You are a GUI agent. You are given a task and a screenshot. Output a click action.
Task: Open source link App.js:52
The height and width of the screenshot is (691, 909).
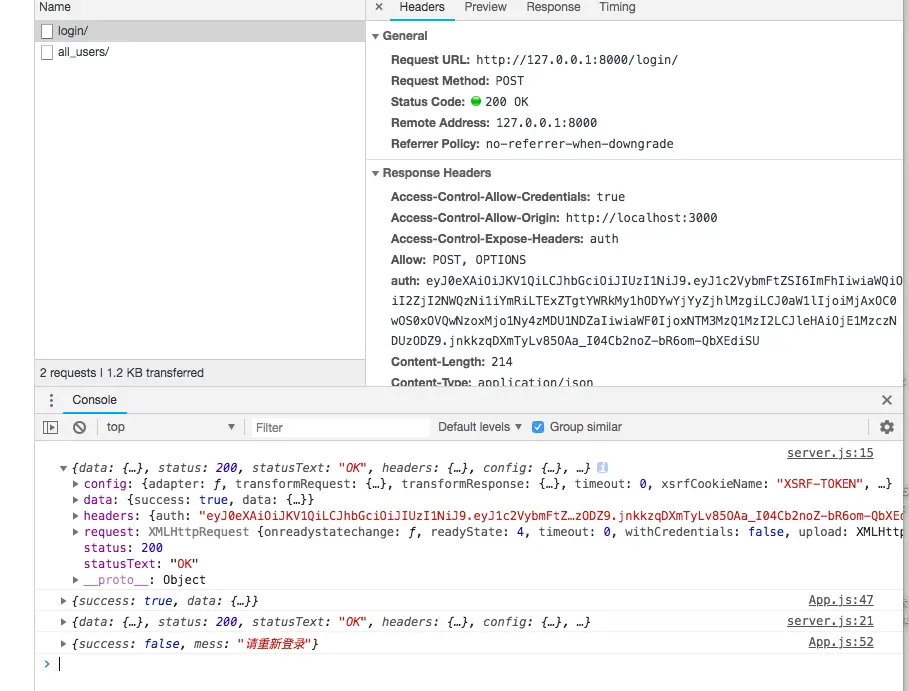pos(841,642)
